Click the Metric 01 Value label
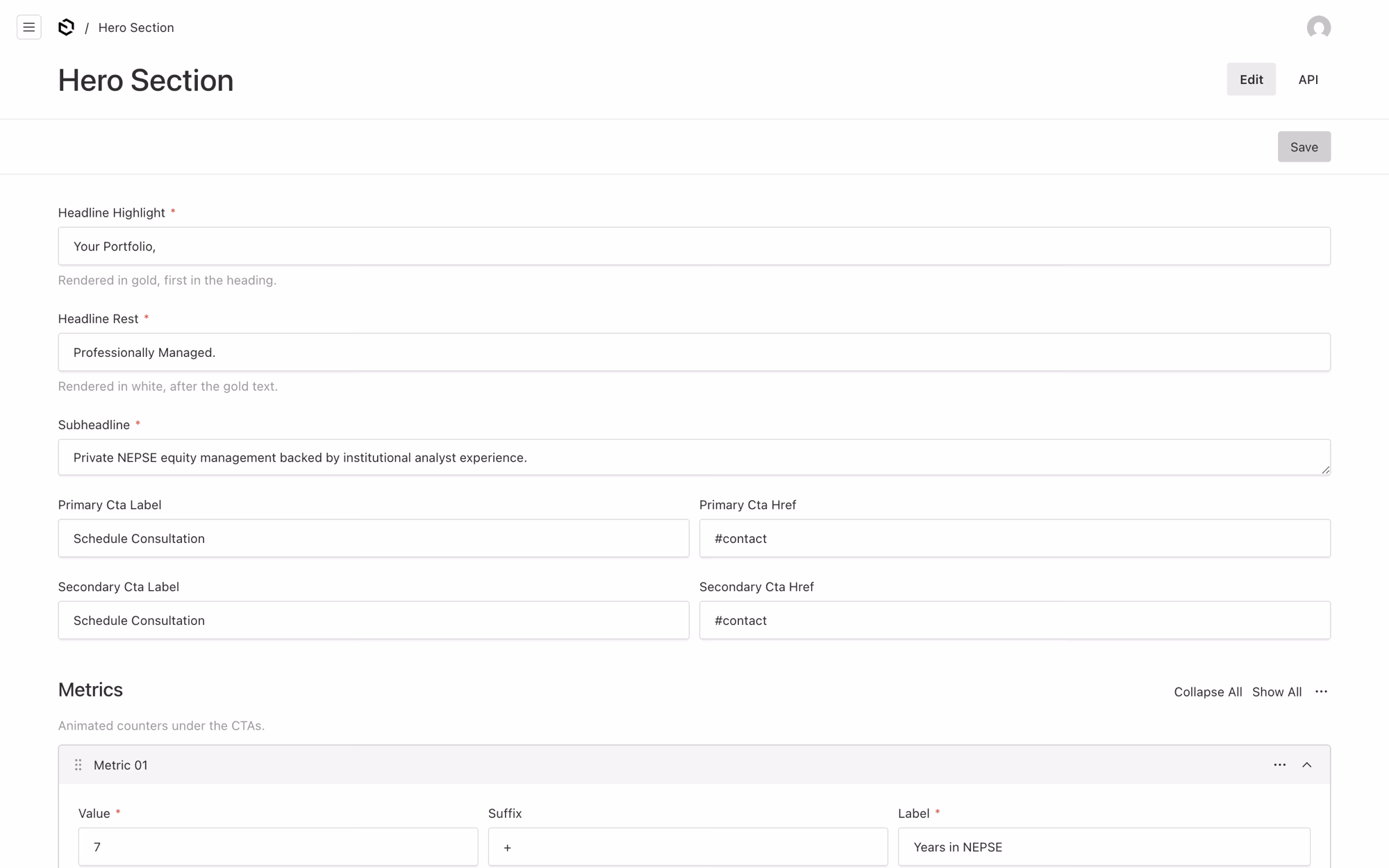This screenshot has height=868, width=1389. click(94, 813)
